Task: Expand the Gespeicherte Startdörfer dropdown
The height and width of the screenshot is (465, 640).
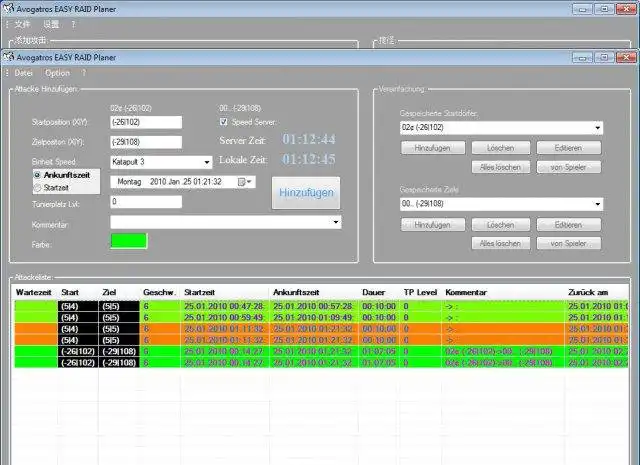Action: click(598, 128)
